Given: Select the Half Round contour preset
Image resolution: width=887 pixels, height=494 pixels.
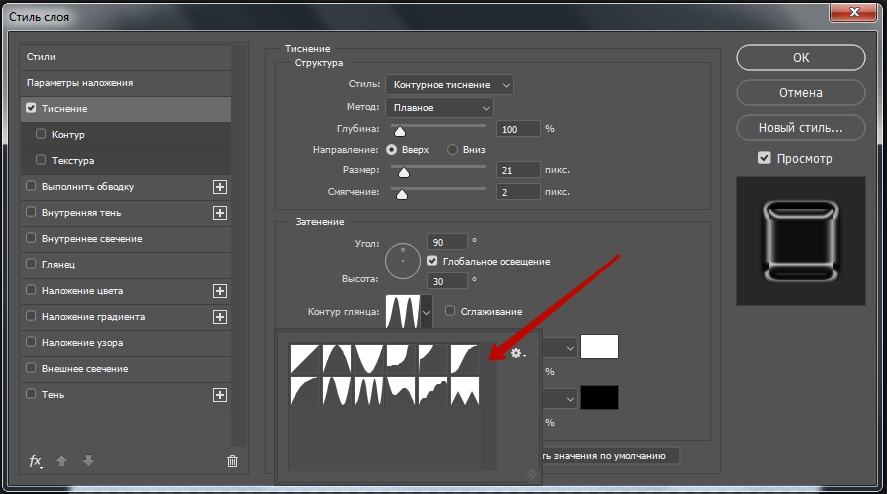Looking at the screenshot, I should pos(304,391).
